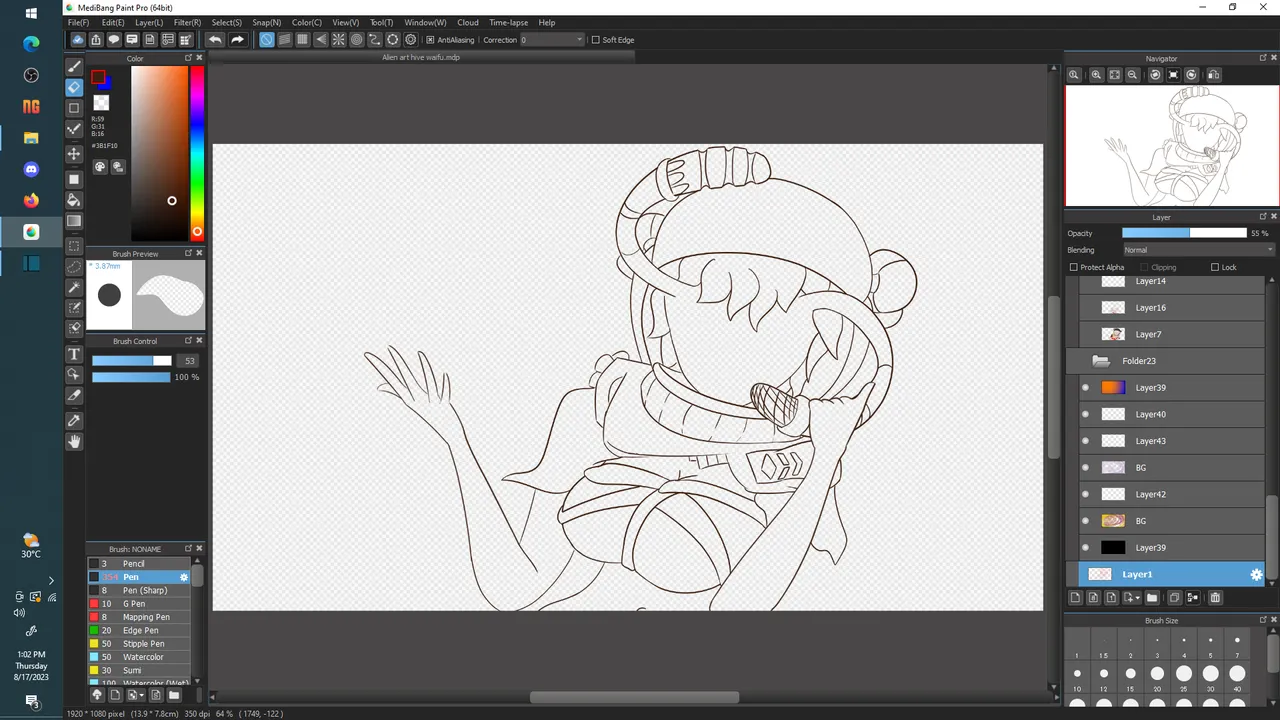Open settings gear for Layer1
Viewport: 1280px width, 720px height.
tap(1256, 574)
